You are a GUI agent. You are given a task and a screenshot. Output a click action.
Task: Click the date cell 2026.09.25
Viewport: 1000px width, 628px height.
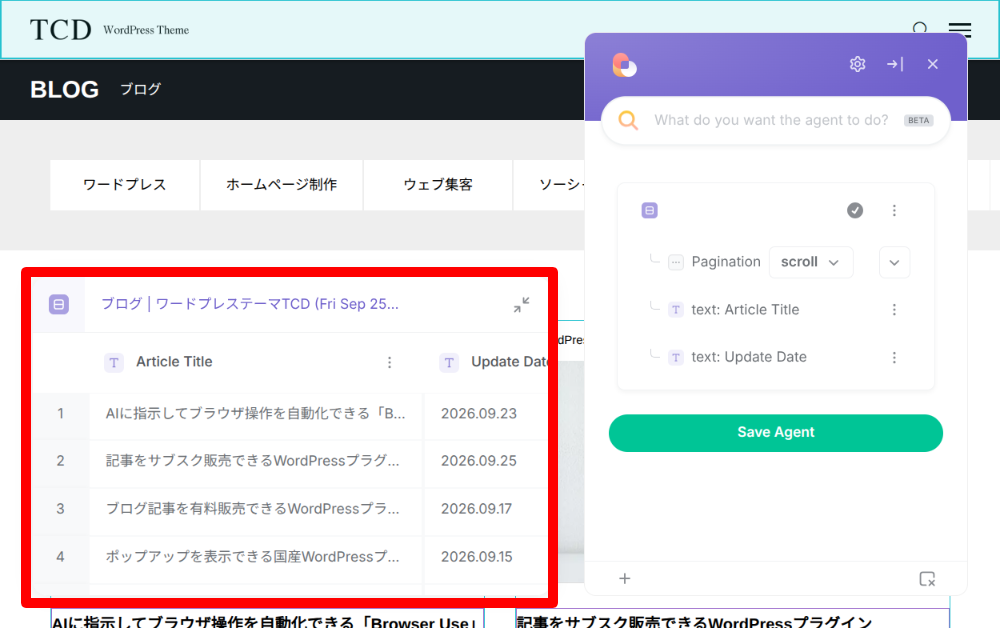pos(479,461)
